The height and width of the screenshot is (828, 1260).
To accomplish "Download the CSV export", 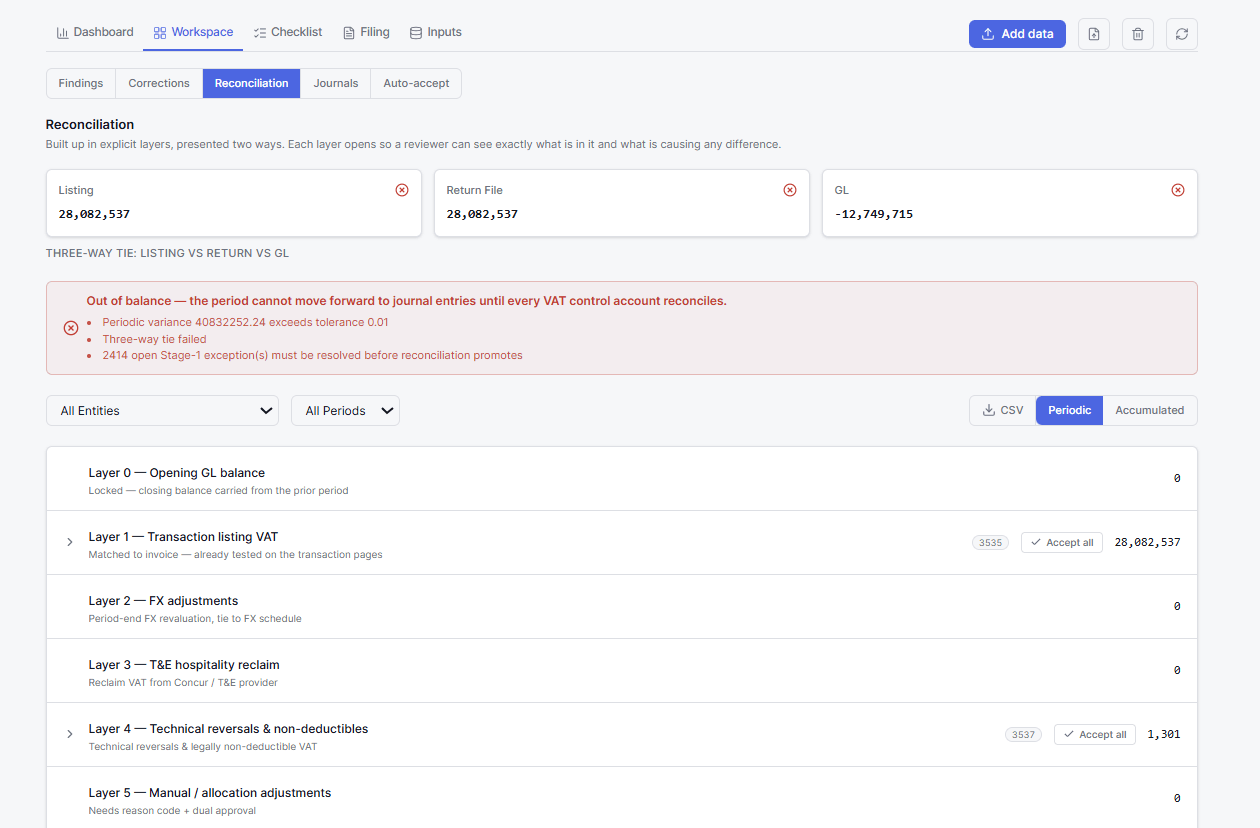I will (x=1002, y=410).
